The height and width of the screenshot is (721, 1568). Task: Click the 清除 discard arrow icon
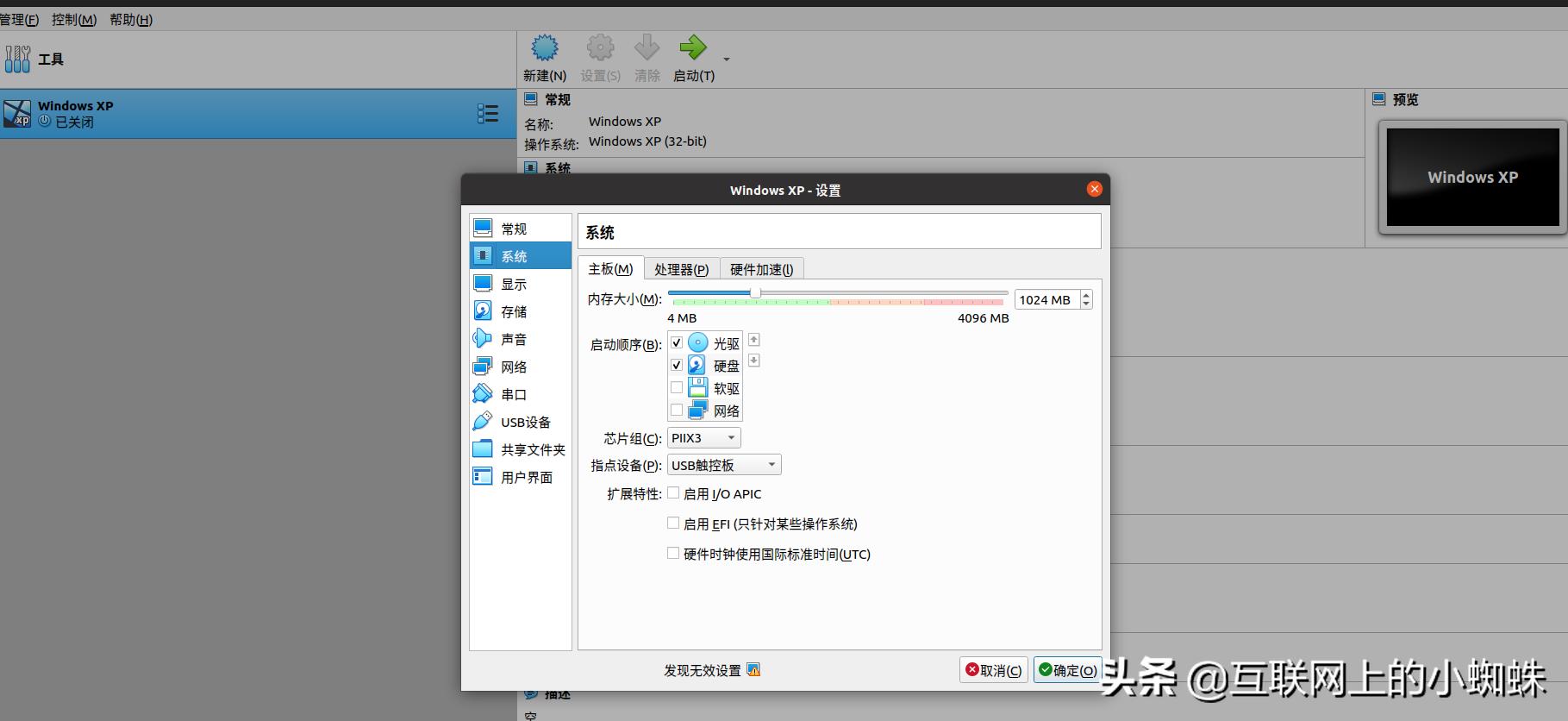tap(647, 47)
